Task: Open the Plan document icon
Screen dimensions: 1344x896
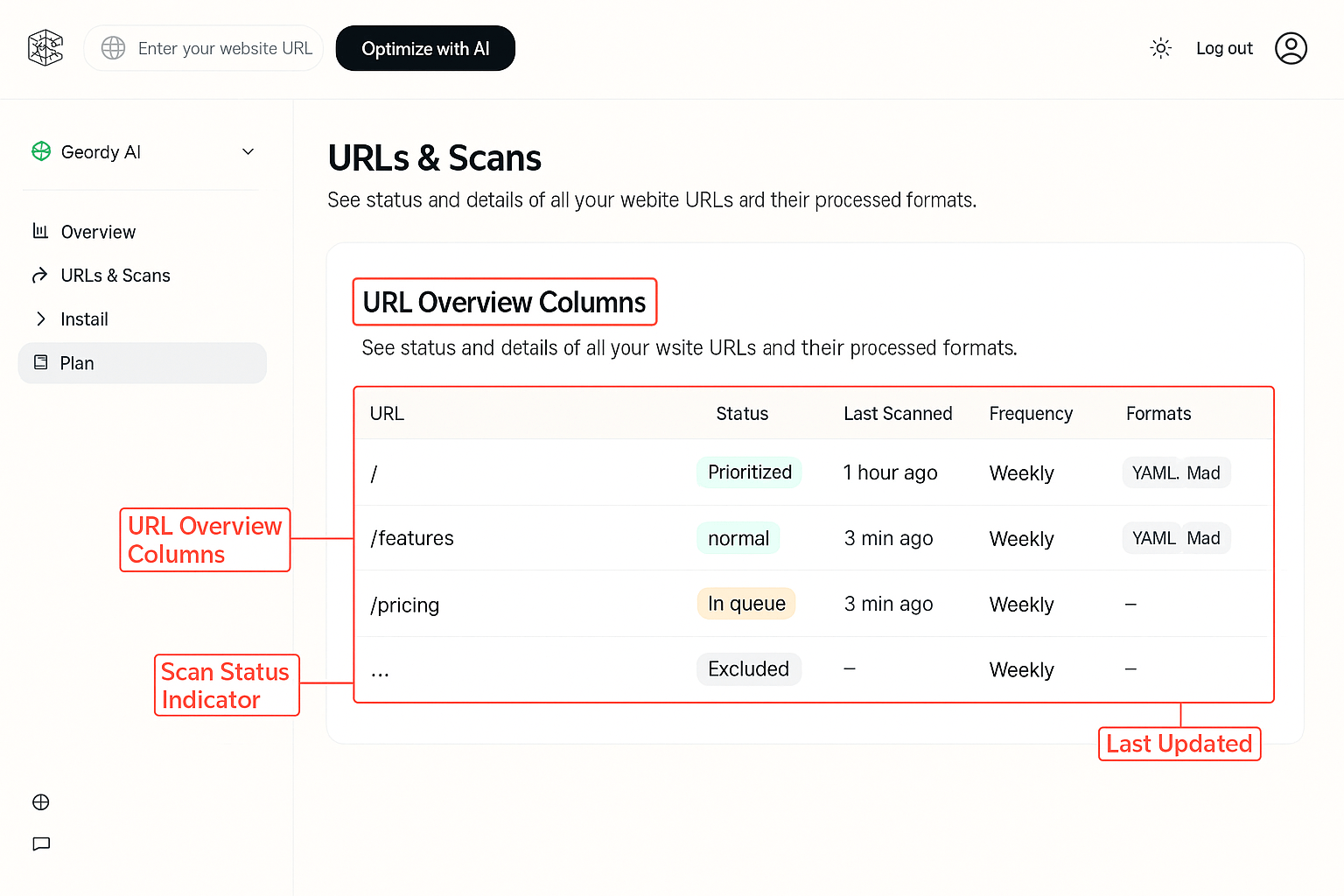Action: pyautogui.click(x=40, y=362)
